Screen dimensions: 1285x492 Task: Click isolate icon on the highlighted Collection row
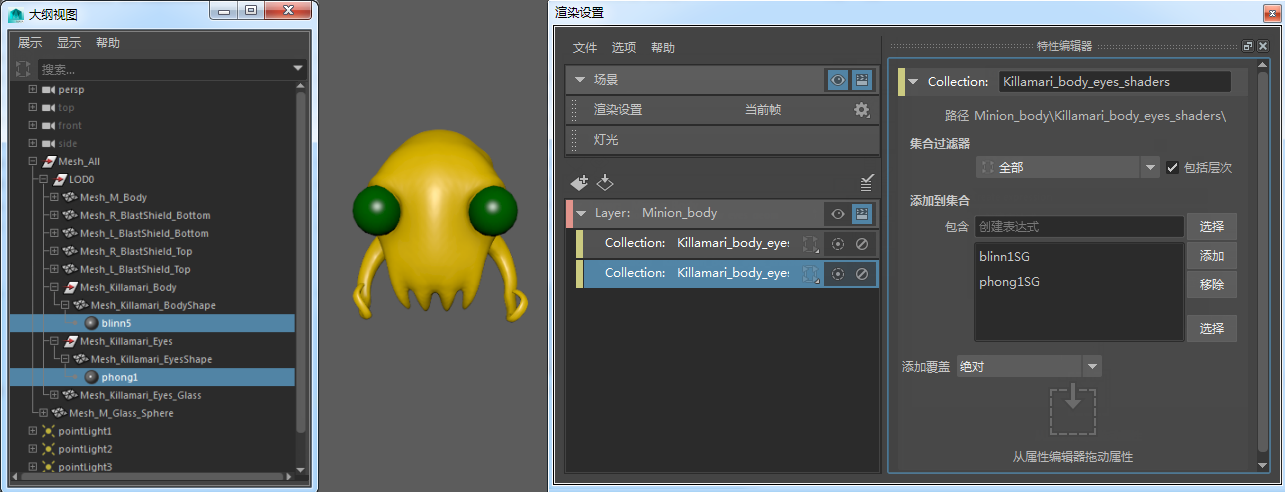[838, 273]
